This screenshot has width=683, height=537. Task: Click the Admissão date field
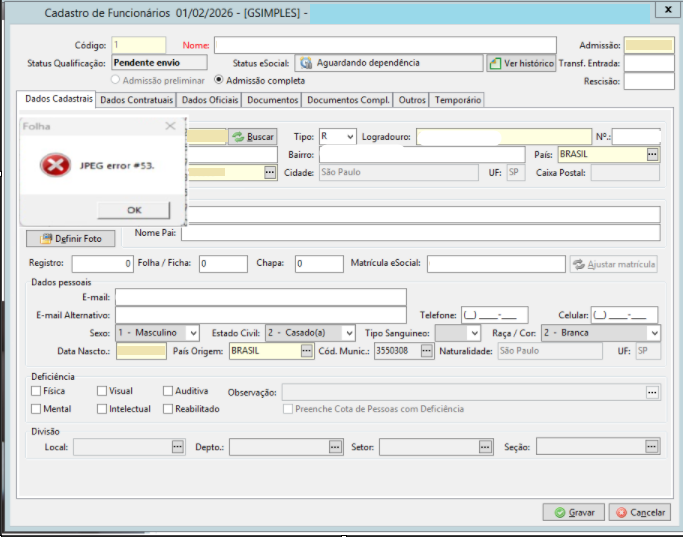coord(649,45)
